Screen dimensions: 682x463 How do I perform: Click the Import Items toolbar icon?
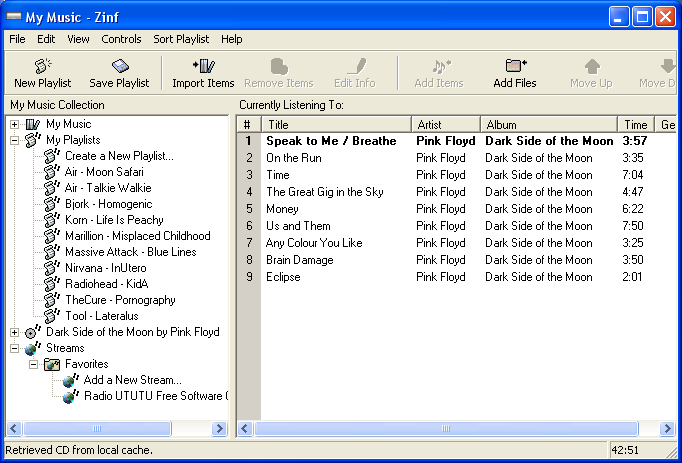click(204, 66)
